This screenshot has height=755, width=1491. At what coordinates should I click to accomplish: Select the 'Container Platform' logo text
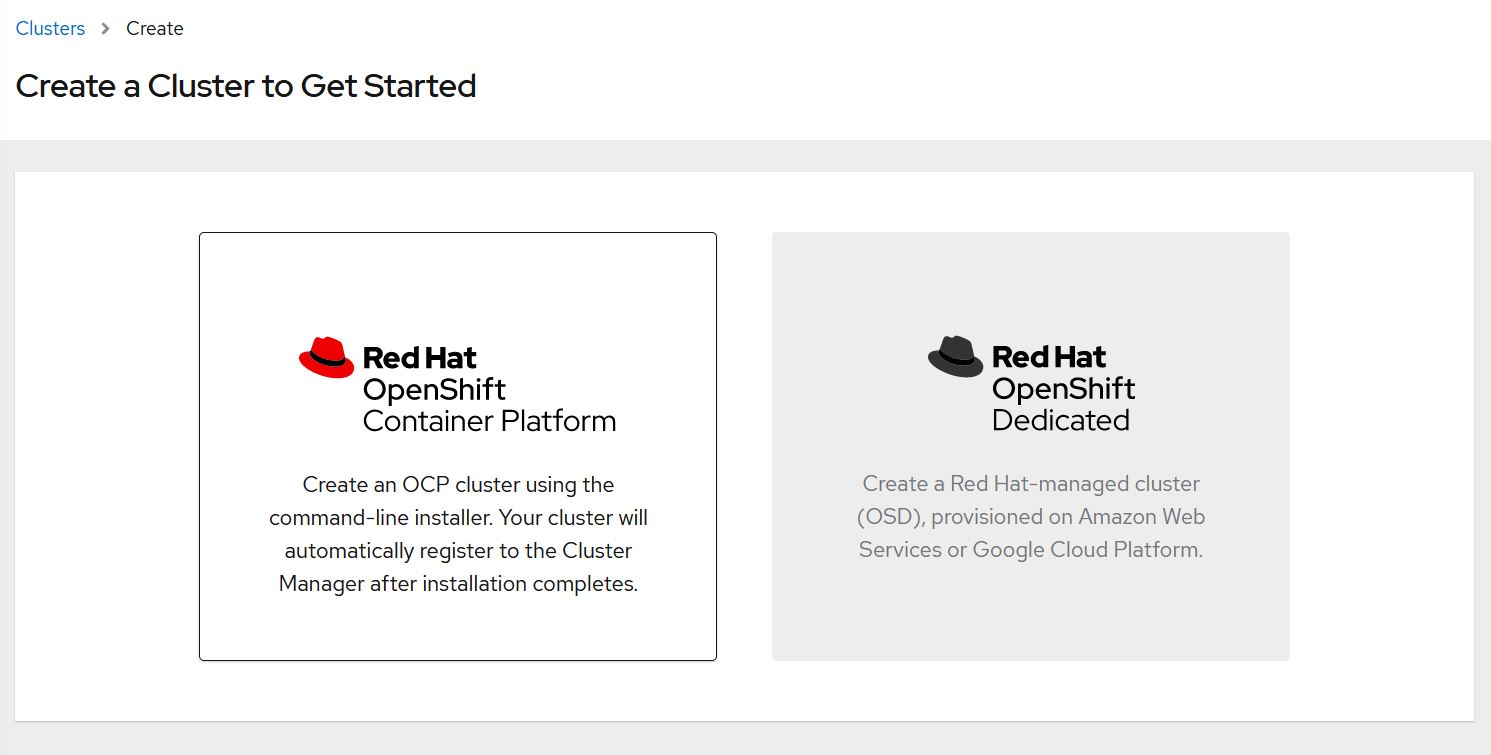[x=489, y=421]
